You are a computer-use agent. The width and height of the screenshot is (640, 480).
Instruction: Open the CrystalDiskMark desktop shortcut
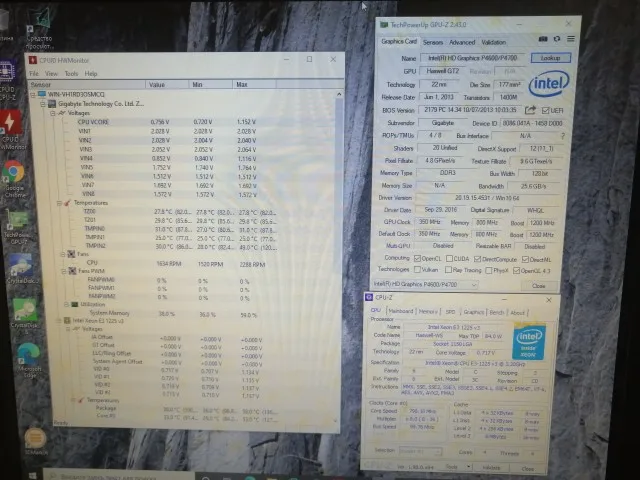(24, 313)
